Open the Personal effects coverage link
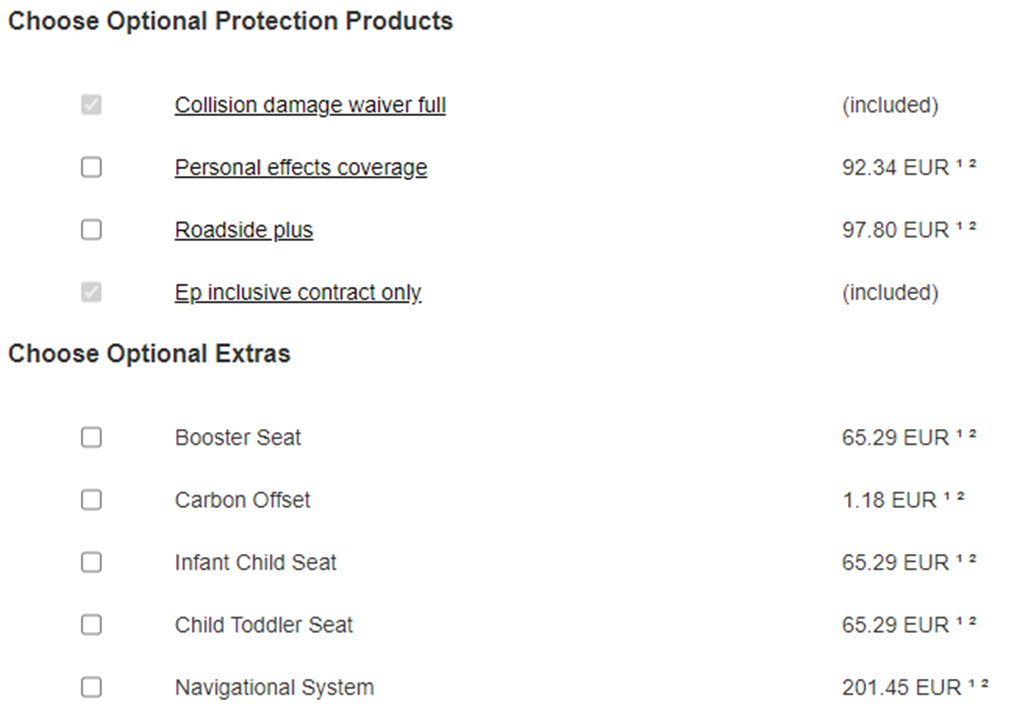The image size is (1036, 723). [x=300, y=167]
